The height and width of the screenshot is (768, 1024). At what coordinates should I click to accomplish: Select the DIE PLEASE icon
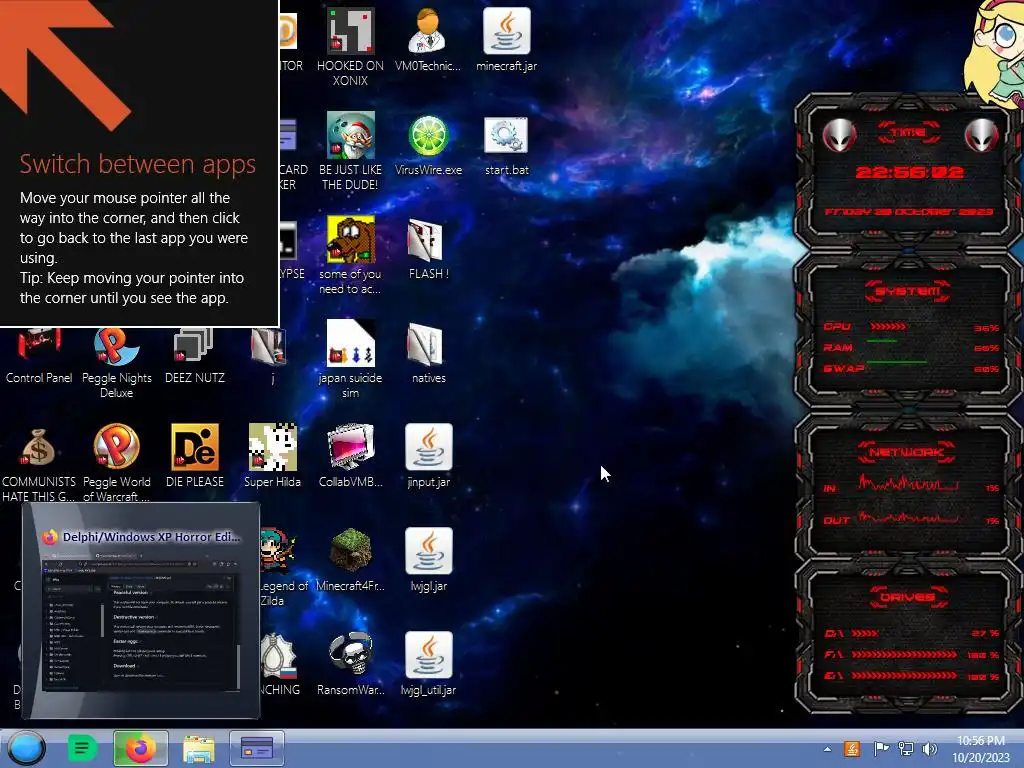195,447
